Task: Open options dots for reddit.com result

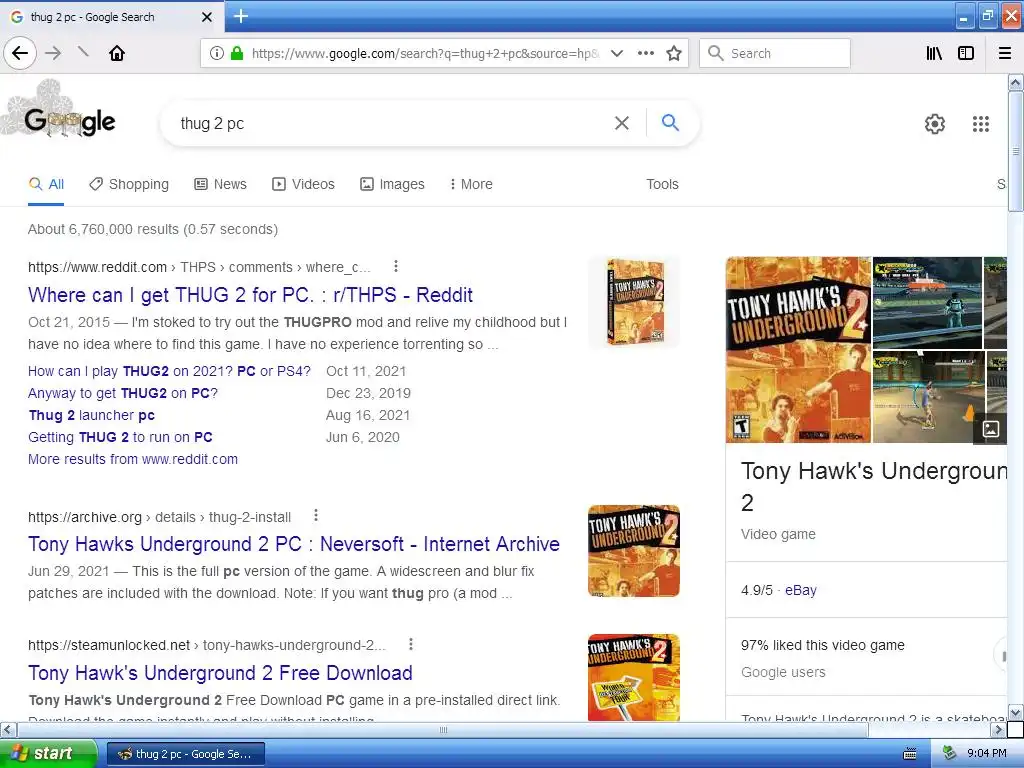Action: (x=396, y=266)
